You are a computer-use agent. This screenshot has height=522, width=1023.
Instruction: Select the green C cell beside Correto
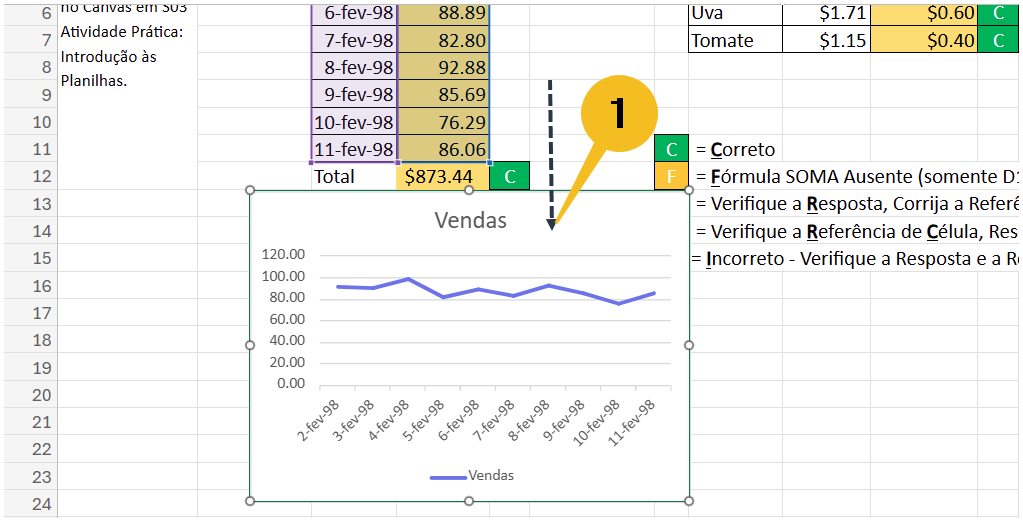point(671,149)
